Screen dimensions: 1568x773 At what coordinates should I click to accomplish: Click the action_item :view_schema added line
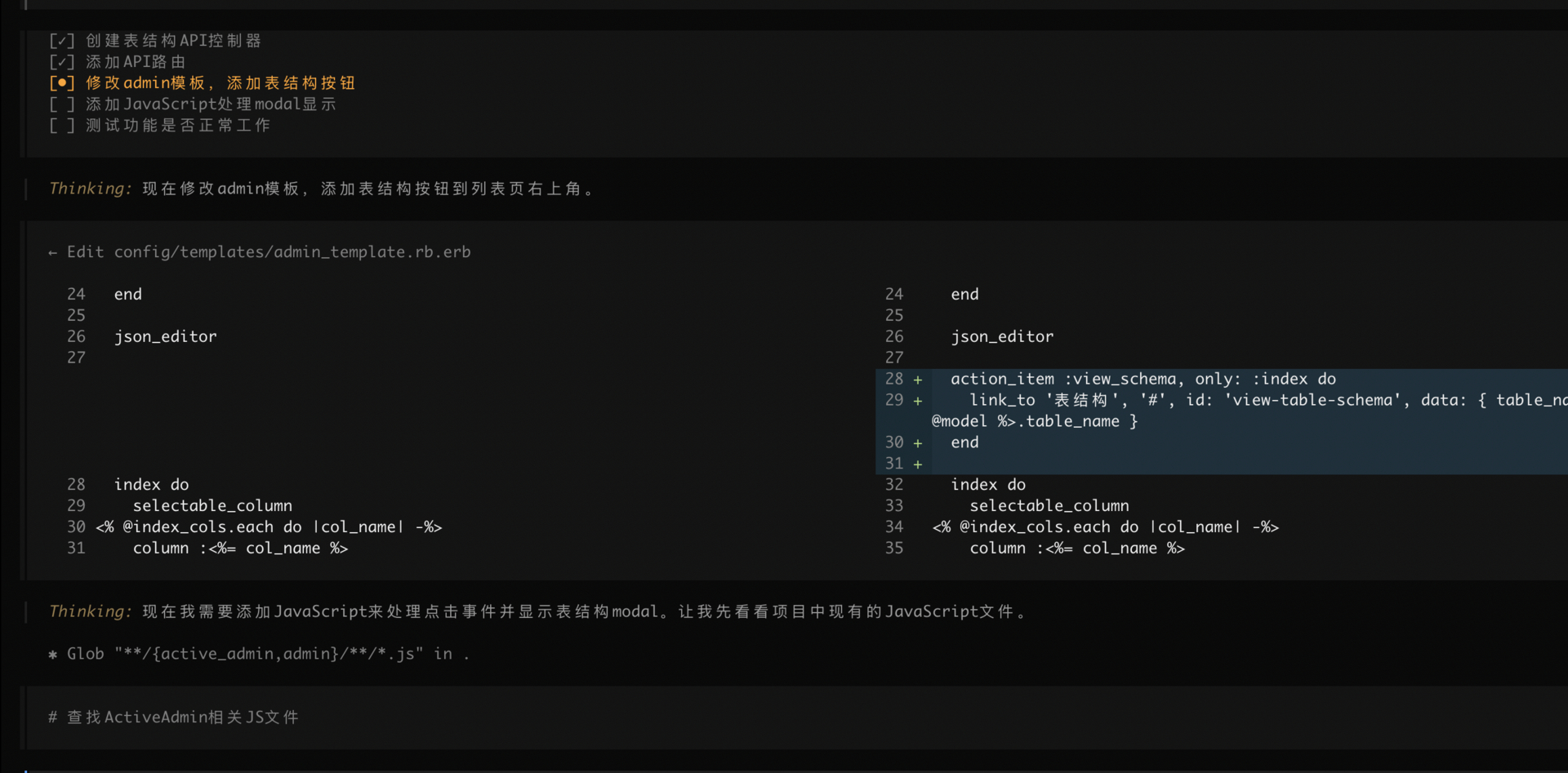coord(1143,379)
